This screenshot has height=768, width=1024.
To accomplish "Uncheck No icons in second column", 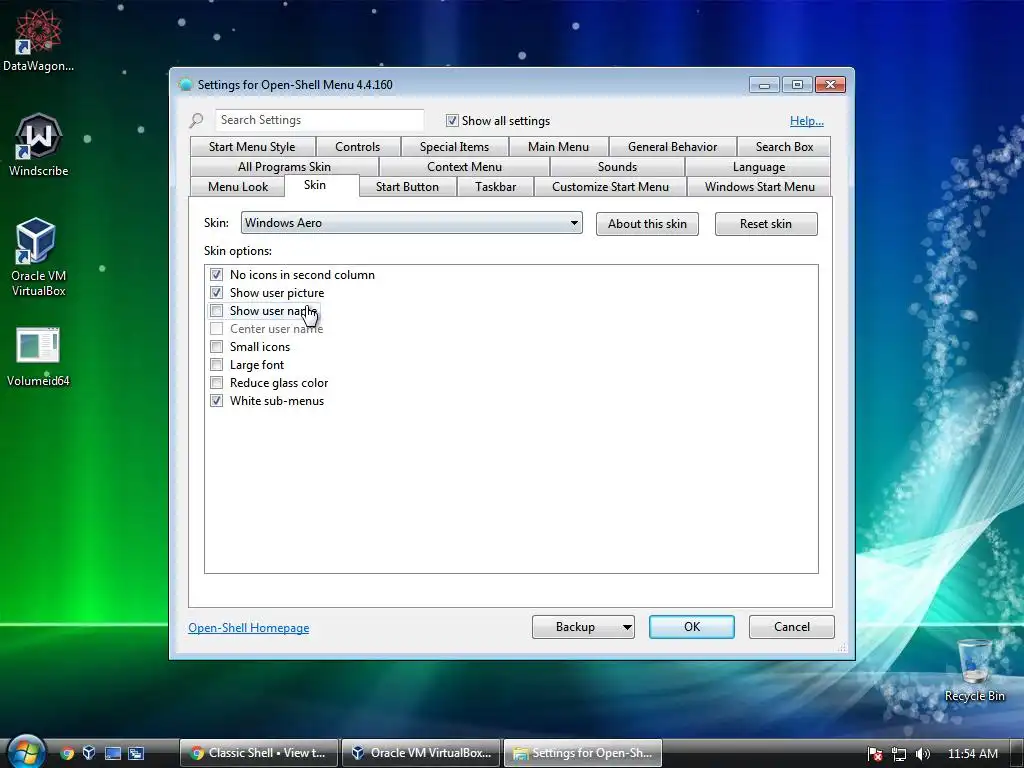I will pos(216,274).
